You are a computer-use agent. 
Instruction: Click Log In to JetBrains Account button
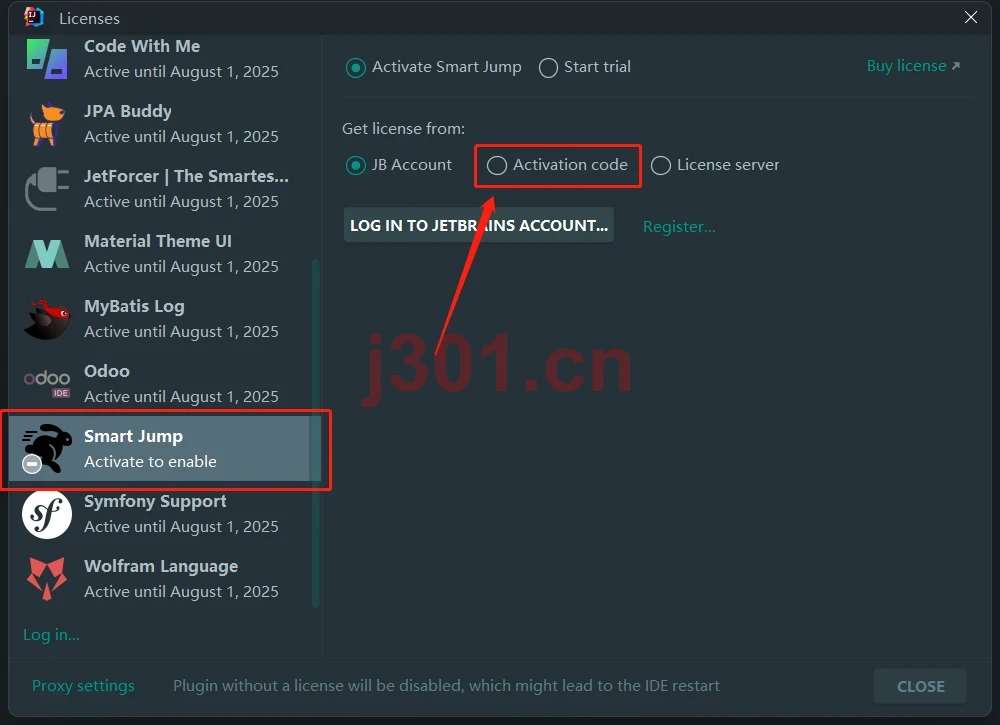click(x=479, y=225)
